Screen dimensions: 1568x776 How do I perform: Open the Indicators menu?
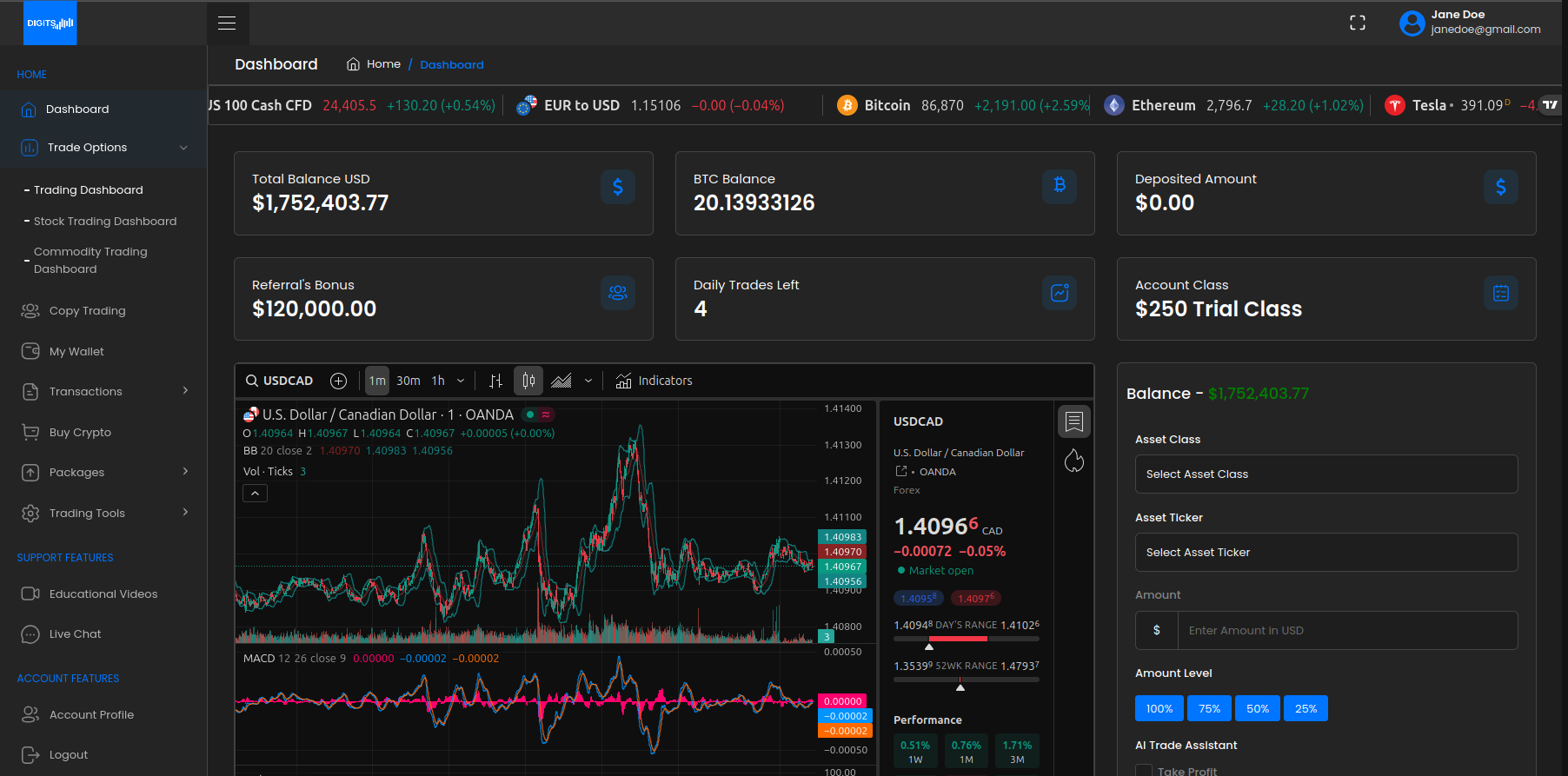[654, 381]
